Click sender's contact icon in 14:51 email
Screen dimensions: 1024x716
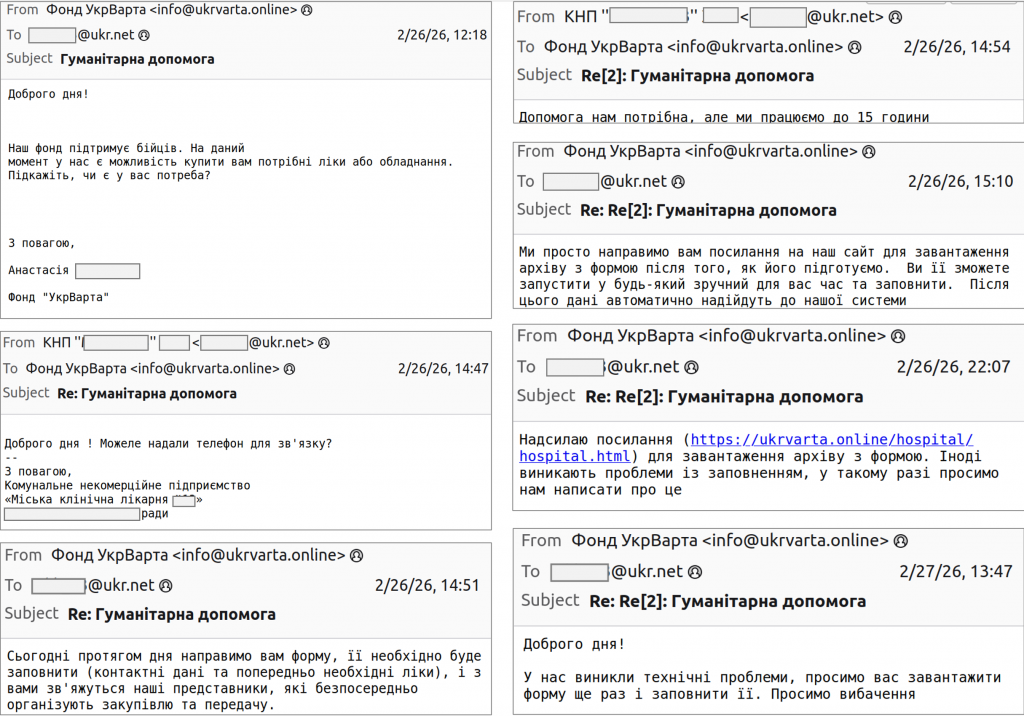(357, 555)
